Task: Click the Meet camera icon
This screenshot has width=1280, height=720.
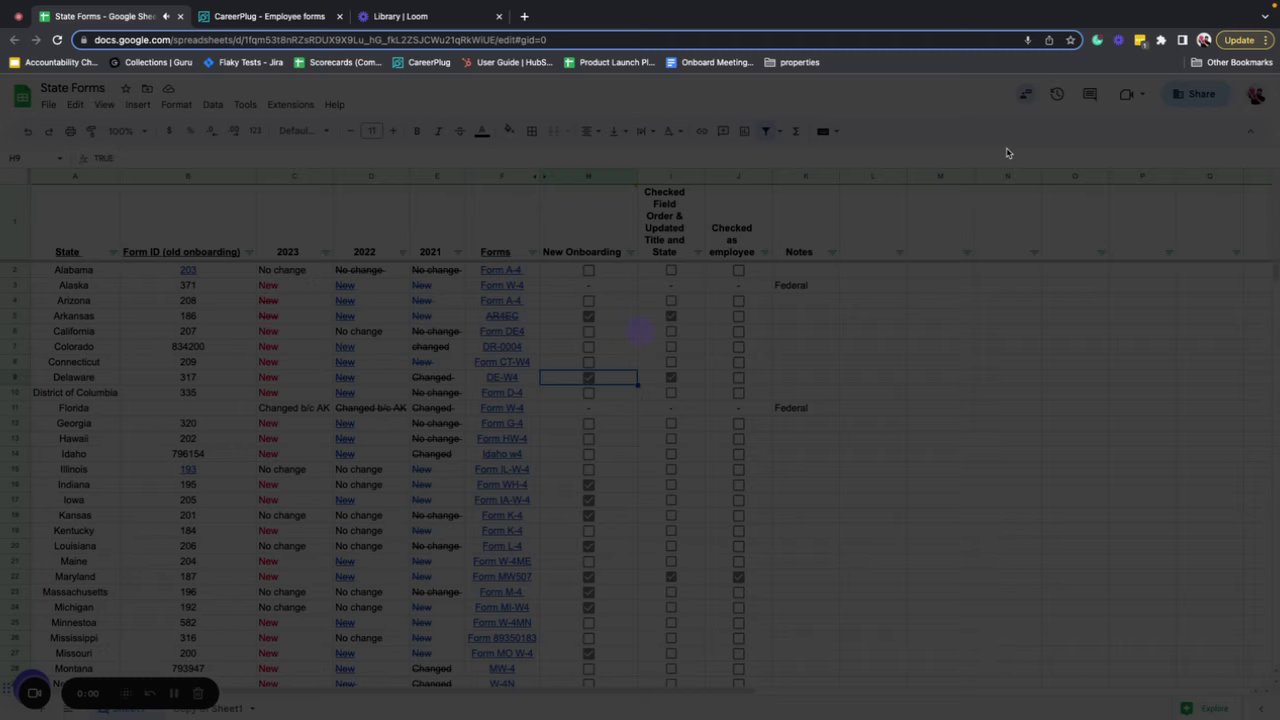Action: [1127, 94]
